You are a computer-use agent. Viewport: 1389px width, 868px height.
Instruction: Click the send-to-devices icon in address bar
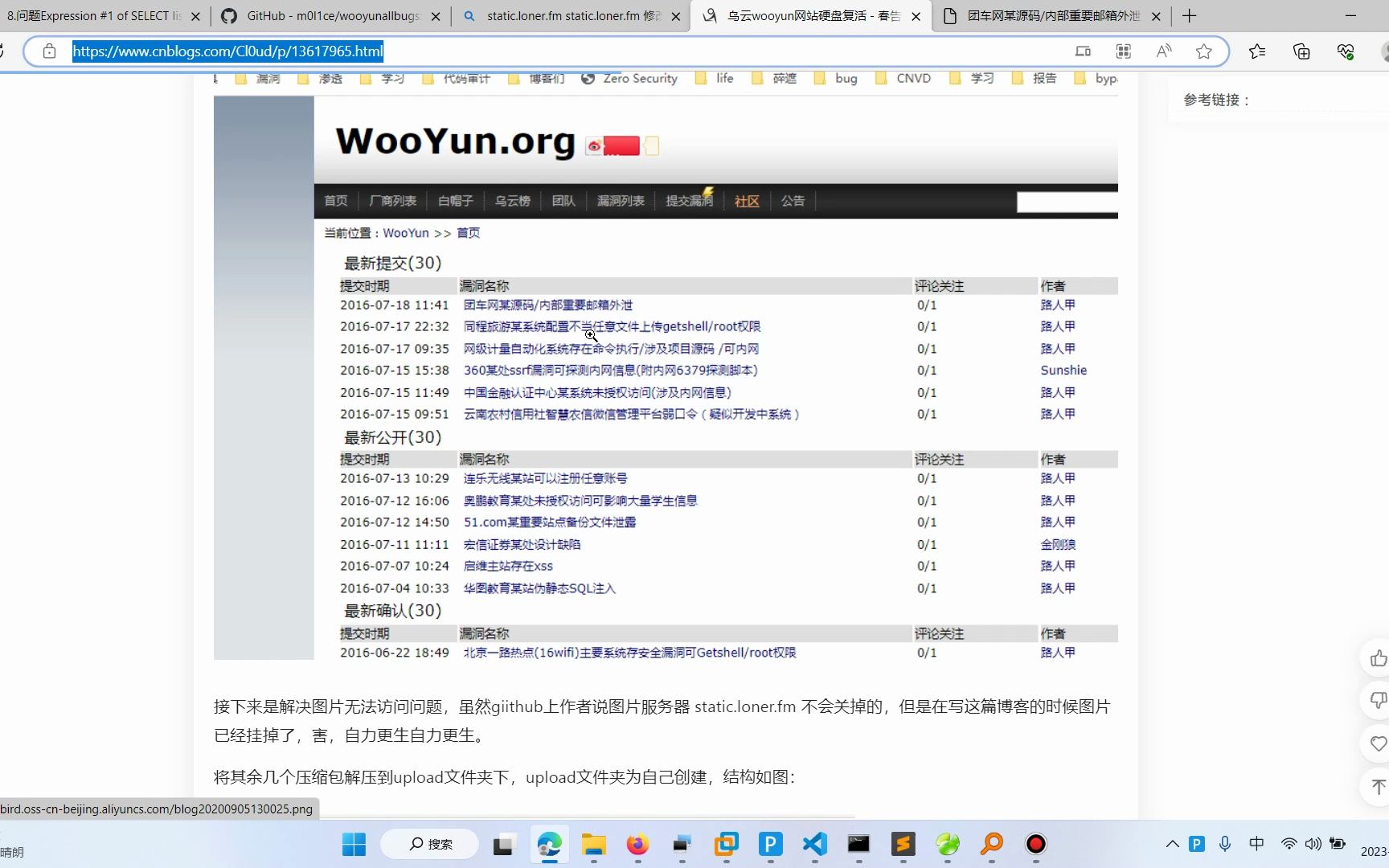coord(1083,51)
